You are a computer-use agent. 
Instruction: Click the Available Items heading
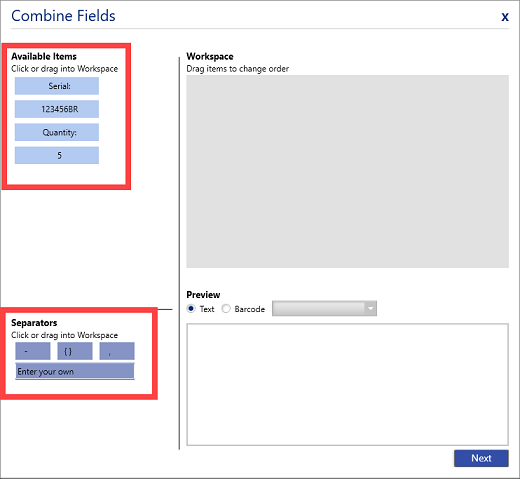click(x=44, y=56)
